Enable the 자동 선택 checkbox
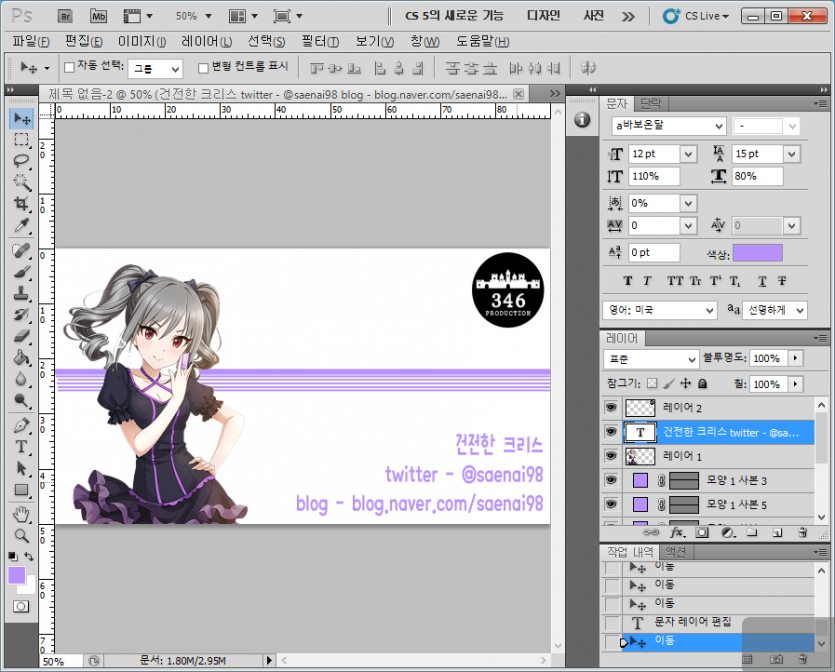The image size is (835, 672). 69,67
